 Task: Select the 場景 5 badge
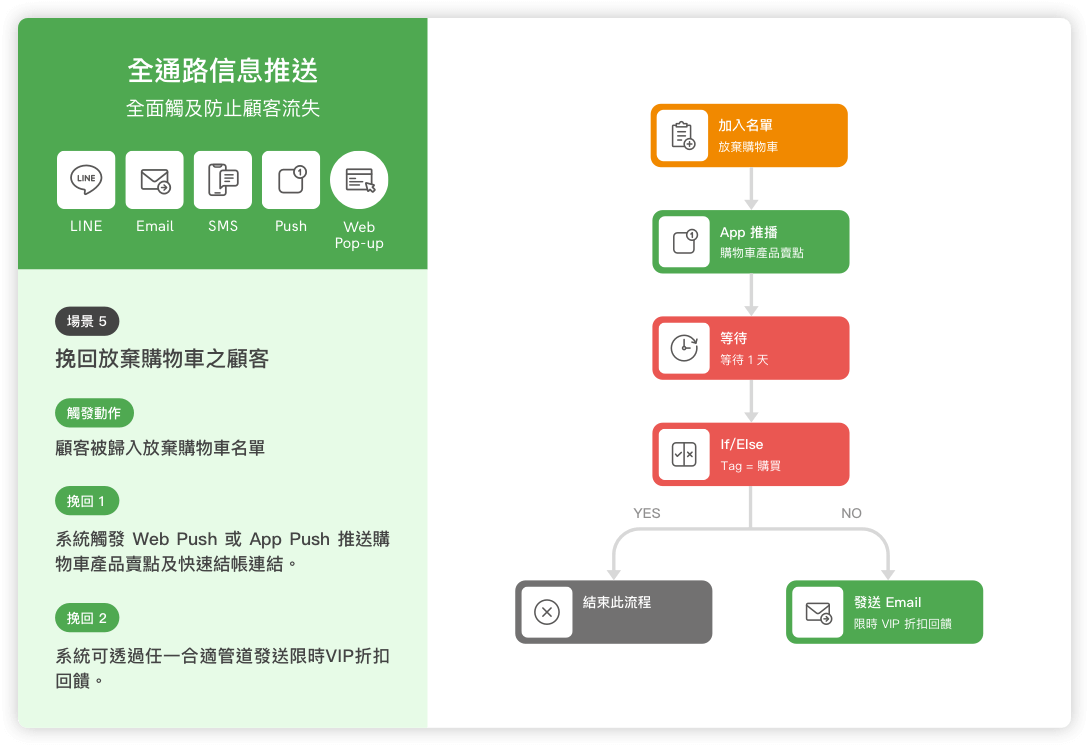(87, 321)
